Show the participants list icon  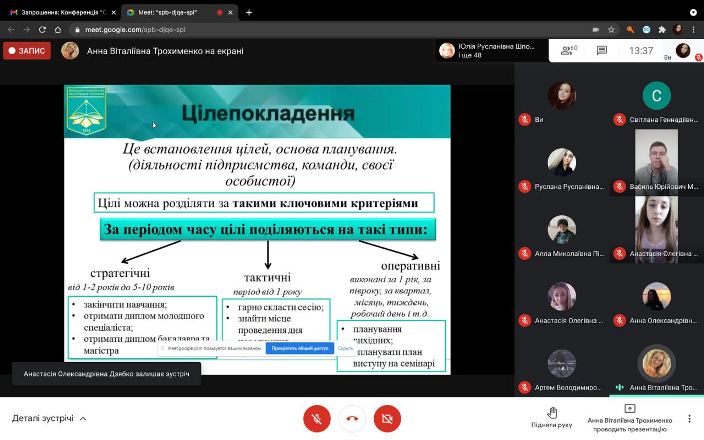pos(569,50)
